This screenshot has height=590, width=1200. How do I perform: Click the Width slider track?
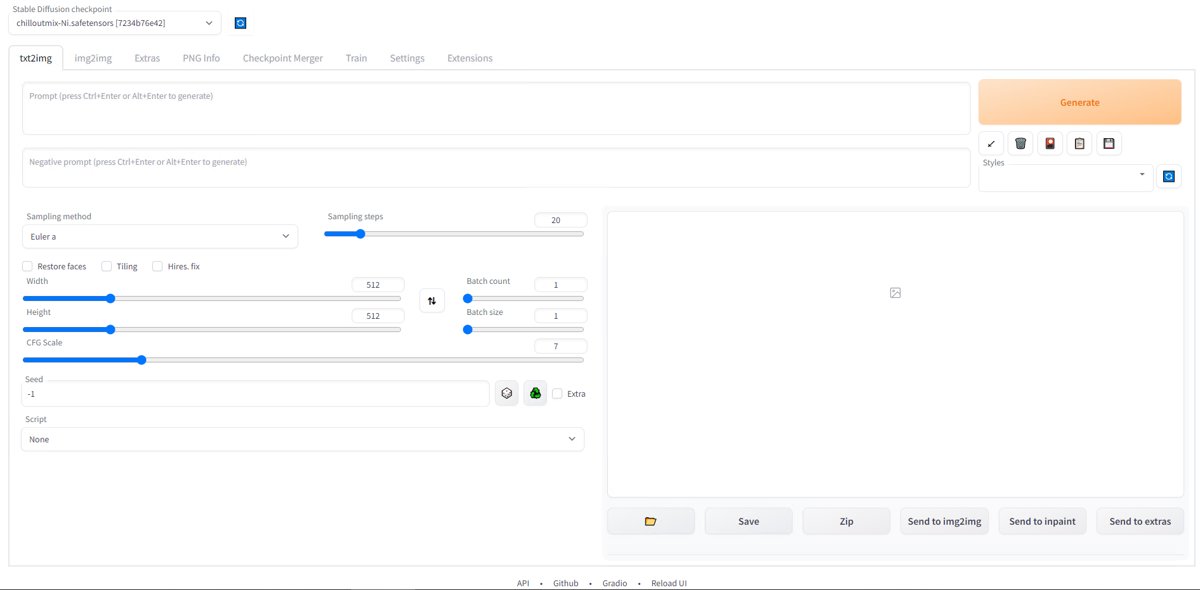point(211,298)
